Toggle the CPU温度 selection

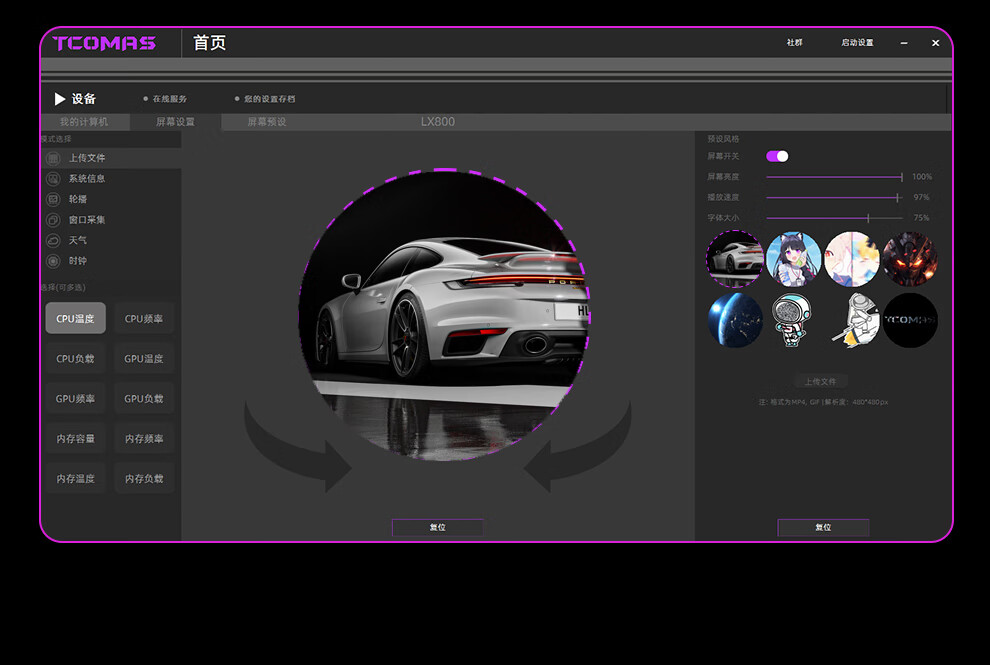[x=75, y=318]
